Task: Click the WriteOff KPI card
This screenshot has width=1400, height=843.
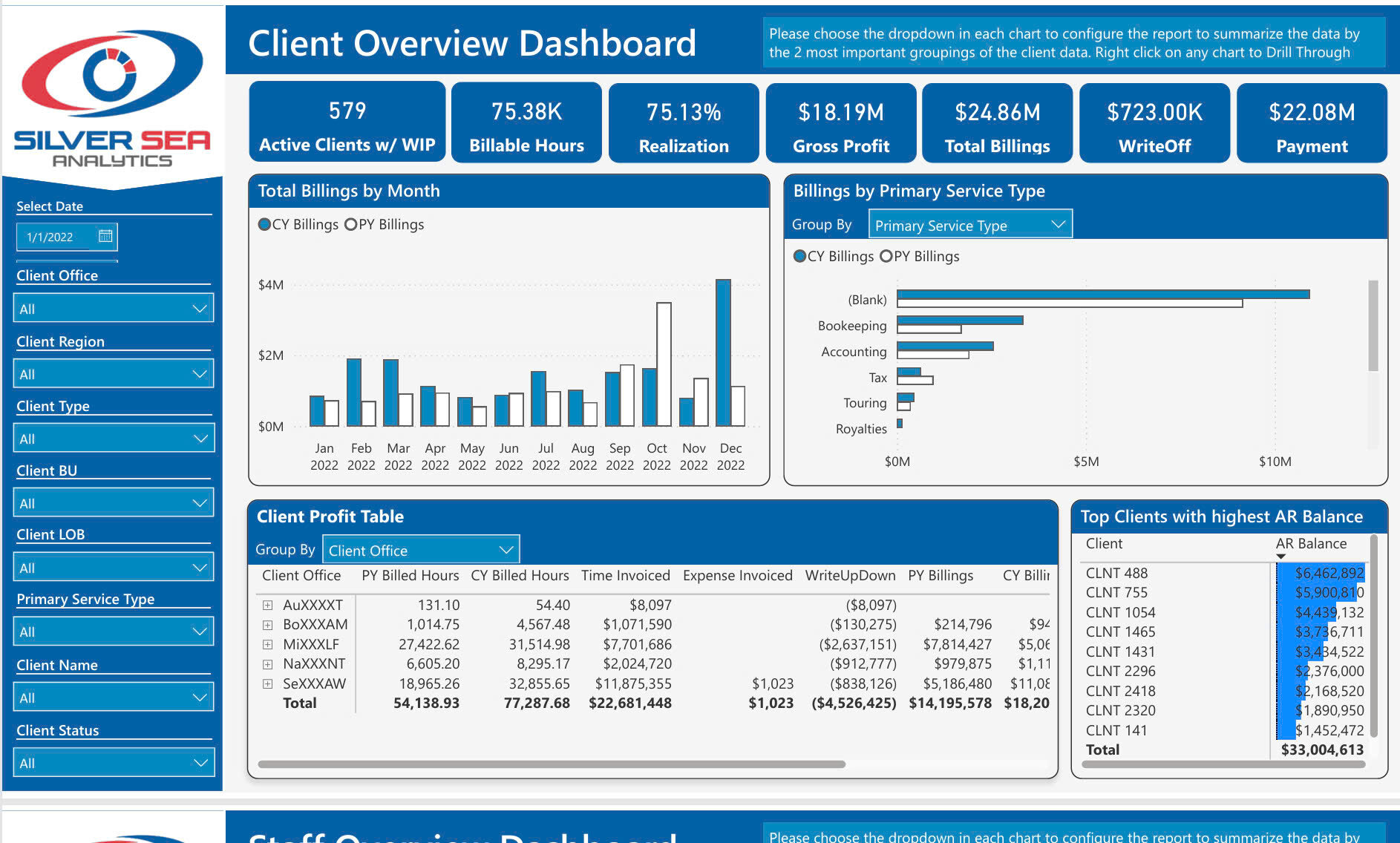Action: (x=1154, y=122)
